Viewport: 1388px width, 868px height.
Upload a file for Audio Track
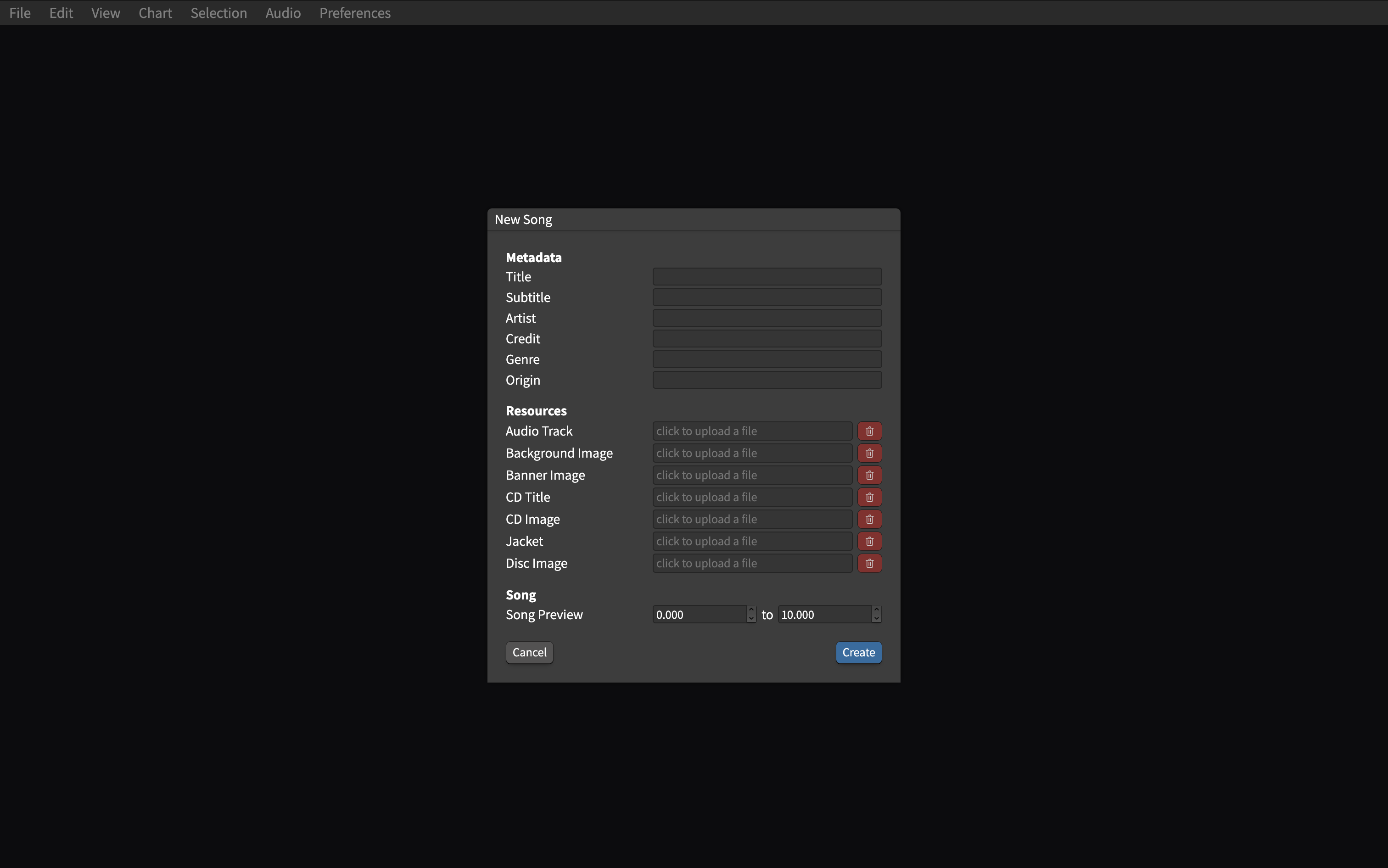752,431
